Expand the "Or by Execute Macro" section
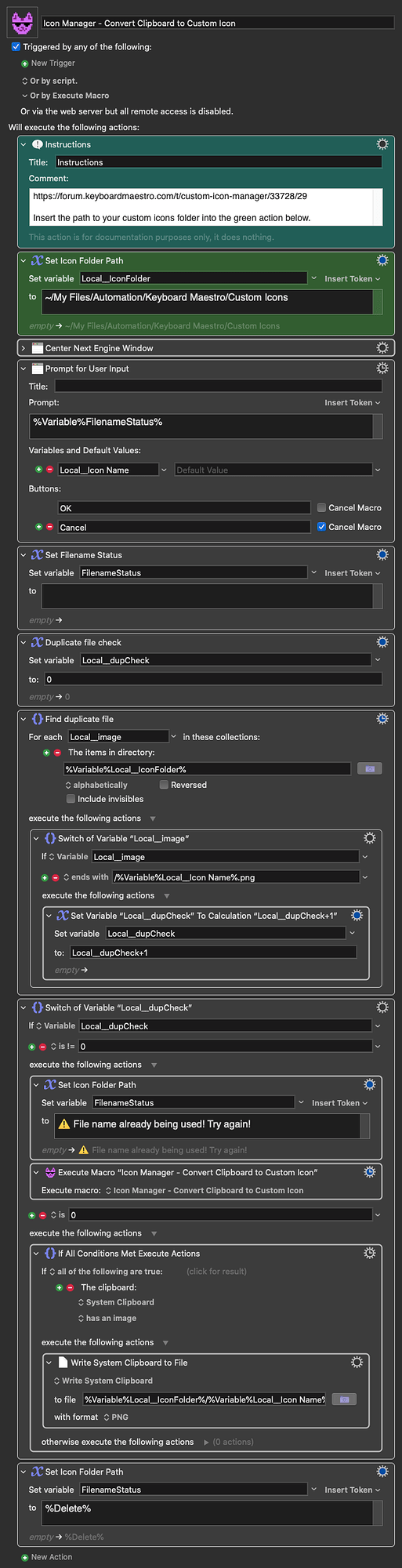The image size is (402, 1568). pos(24,96)
